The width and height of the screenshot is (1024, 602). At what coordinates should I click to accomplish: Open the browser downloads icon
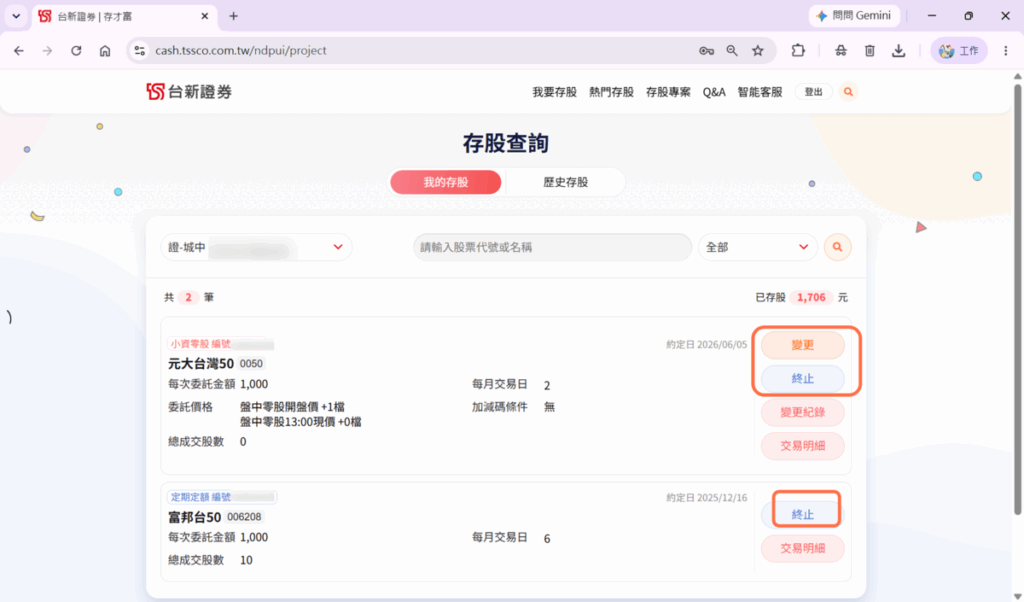click(899, 51)
